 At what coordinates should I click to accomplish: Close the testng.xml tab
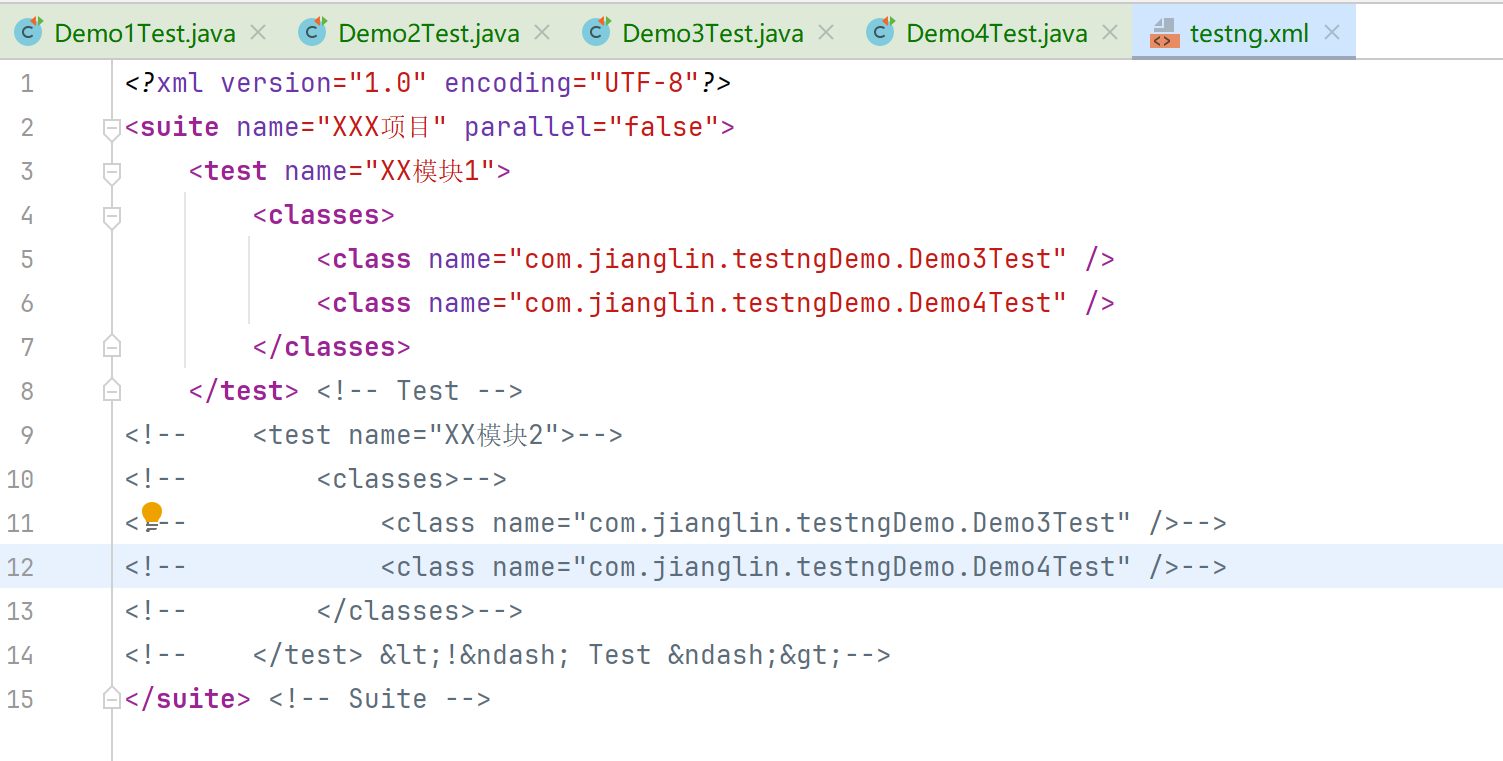tap(1331, 33)
